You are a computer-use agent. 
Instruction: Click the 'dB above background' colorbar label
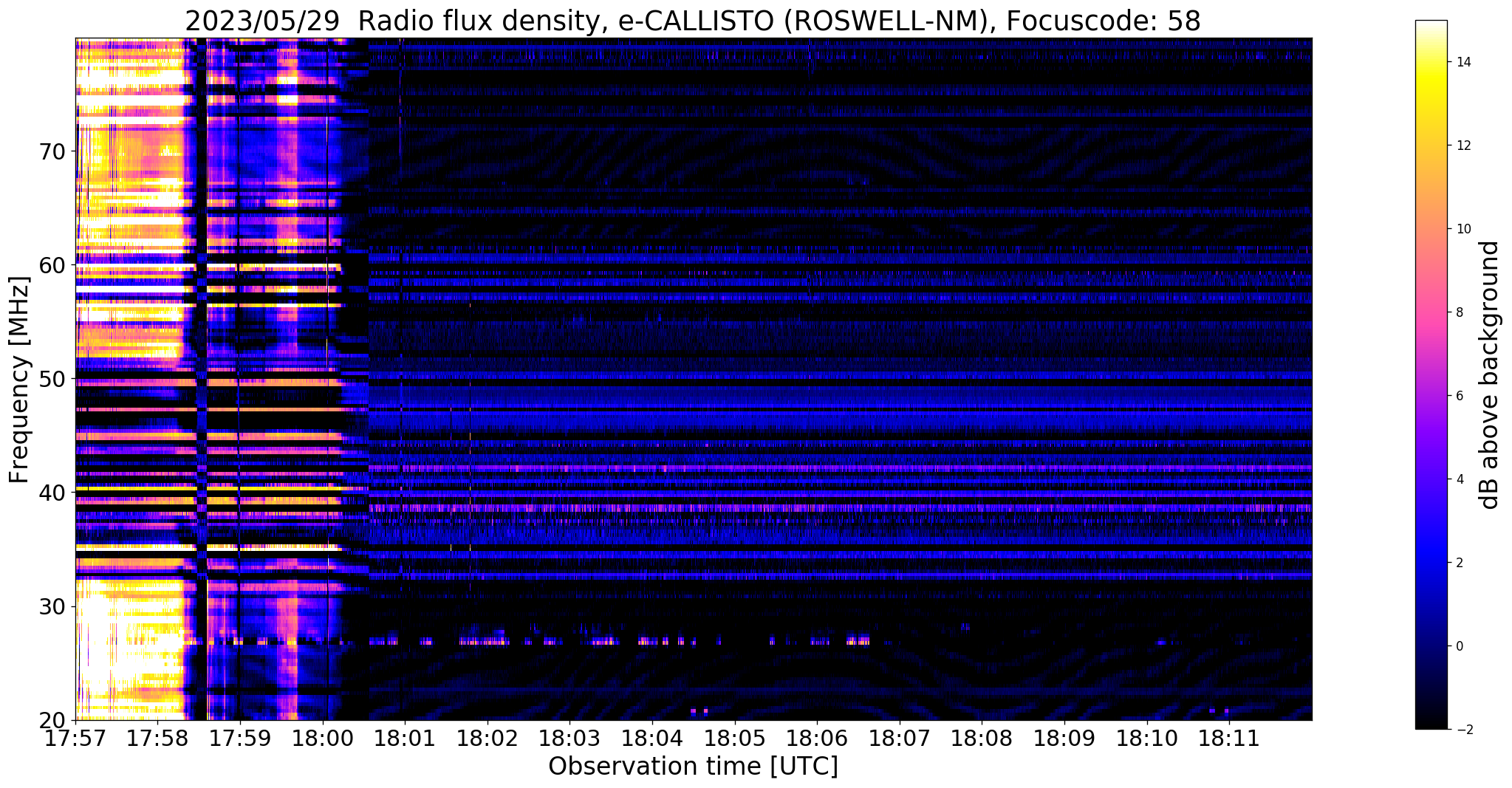[x=1489, y=374]
